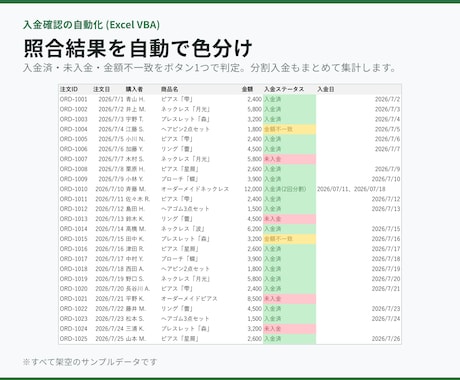The image size is (460, 380).
Task: Click the ブローチ product in ORD-1009 row
Action: pyautogui.click(x=180, y=179)
